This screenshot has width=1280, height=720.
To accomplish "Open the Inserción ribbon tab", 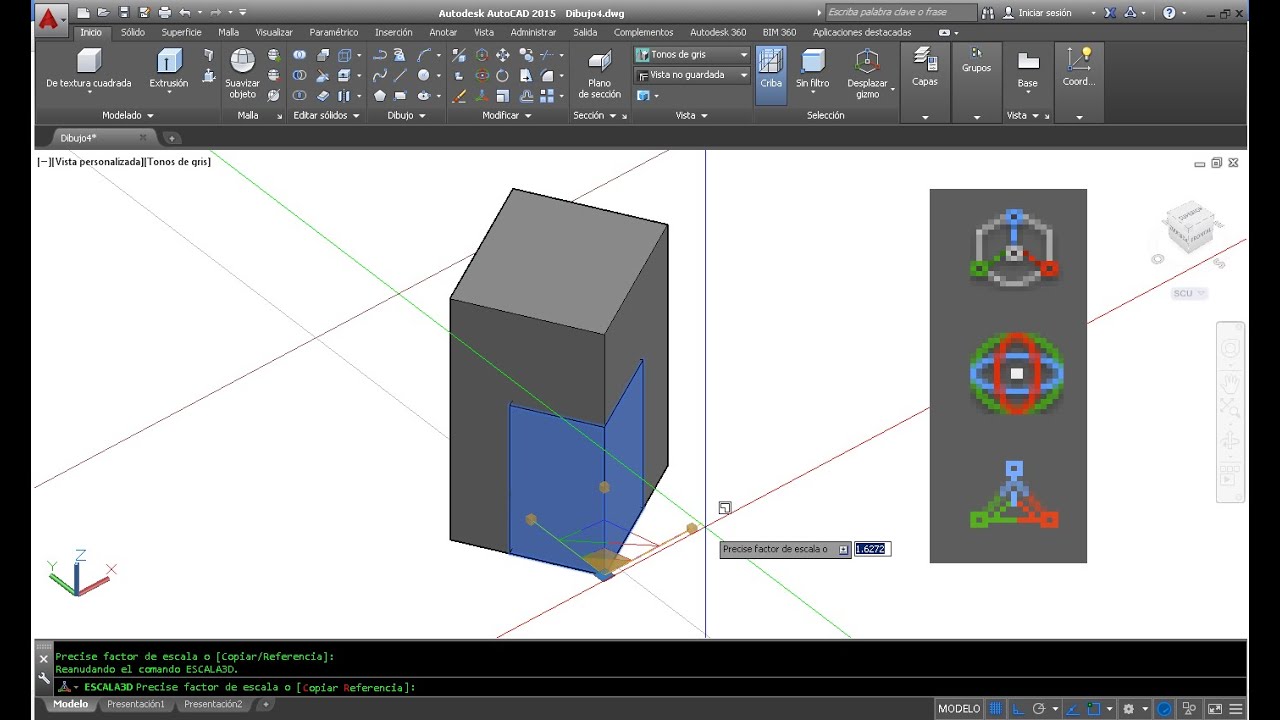I will [393, 32].
